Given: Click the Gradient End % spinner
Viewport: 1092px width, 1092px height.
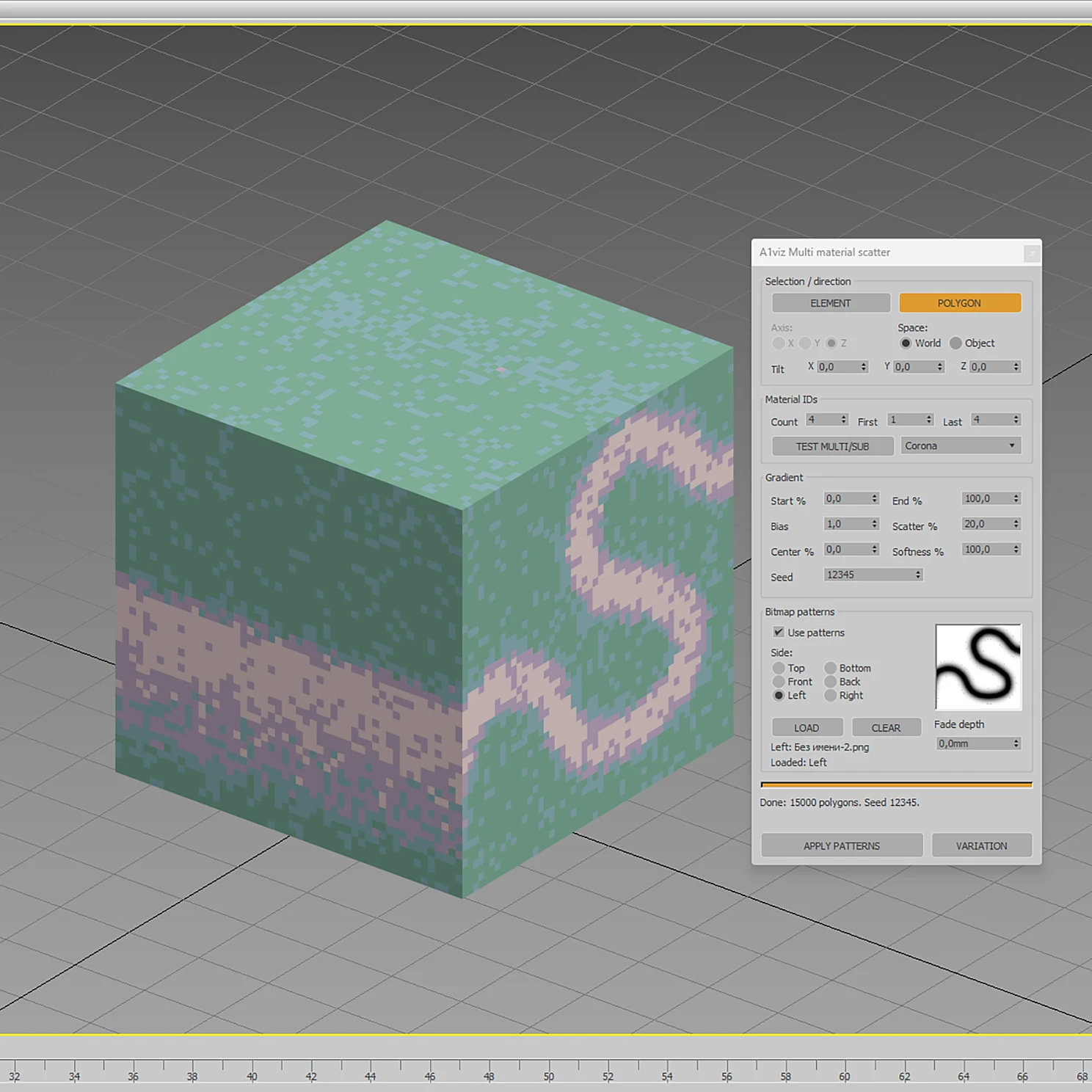Looking at the screenshot, I should (x=1016, y=499).
